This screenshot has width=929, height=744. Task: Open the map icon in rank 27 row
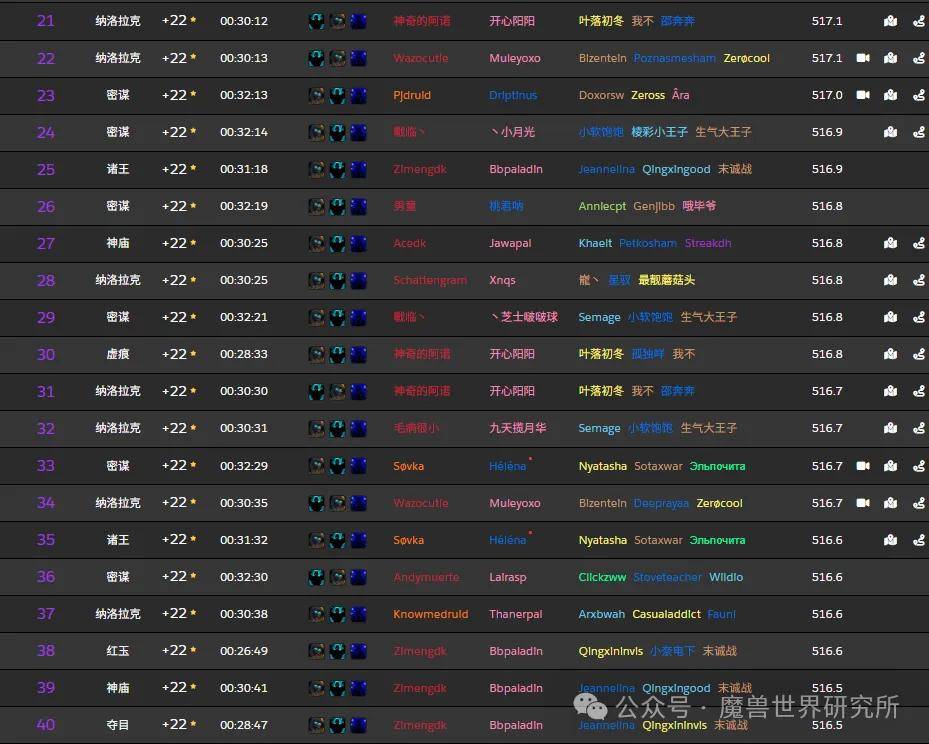(890, 243)
